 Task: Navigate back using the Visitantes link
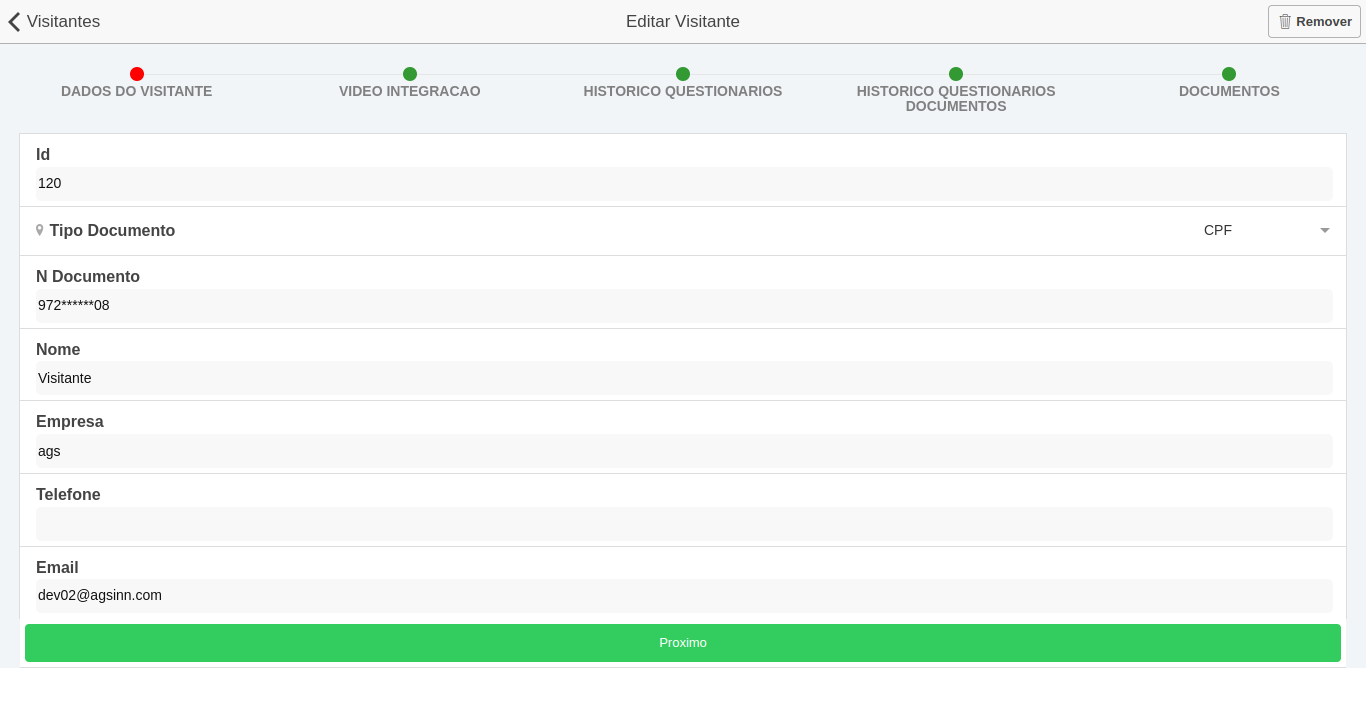coord(62,21)
